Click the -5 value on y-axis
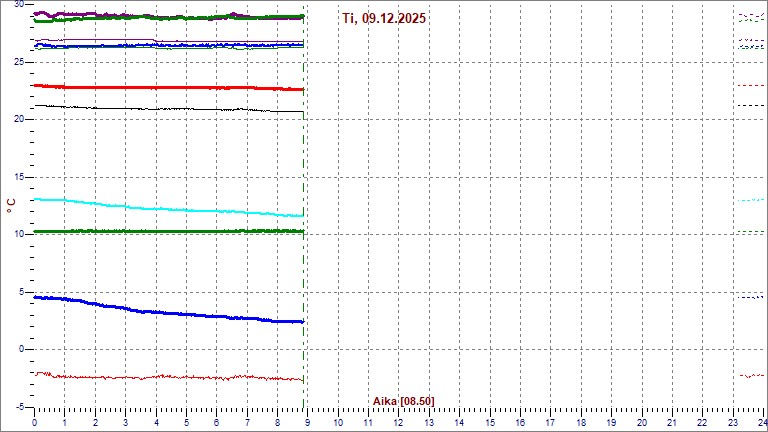Screen dimensions: 768x432 [17, 407]
